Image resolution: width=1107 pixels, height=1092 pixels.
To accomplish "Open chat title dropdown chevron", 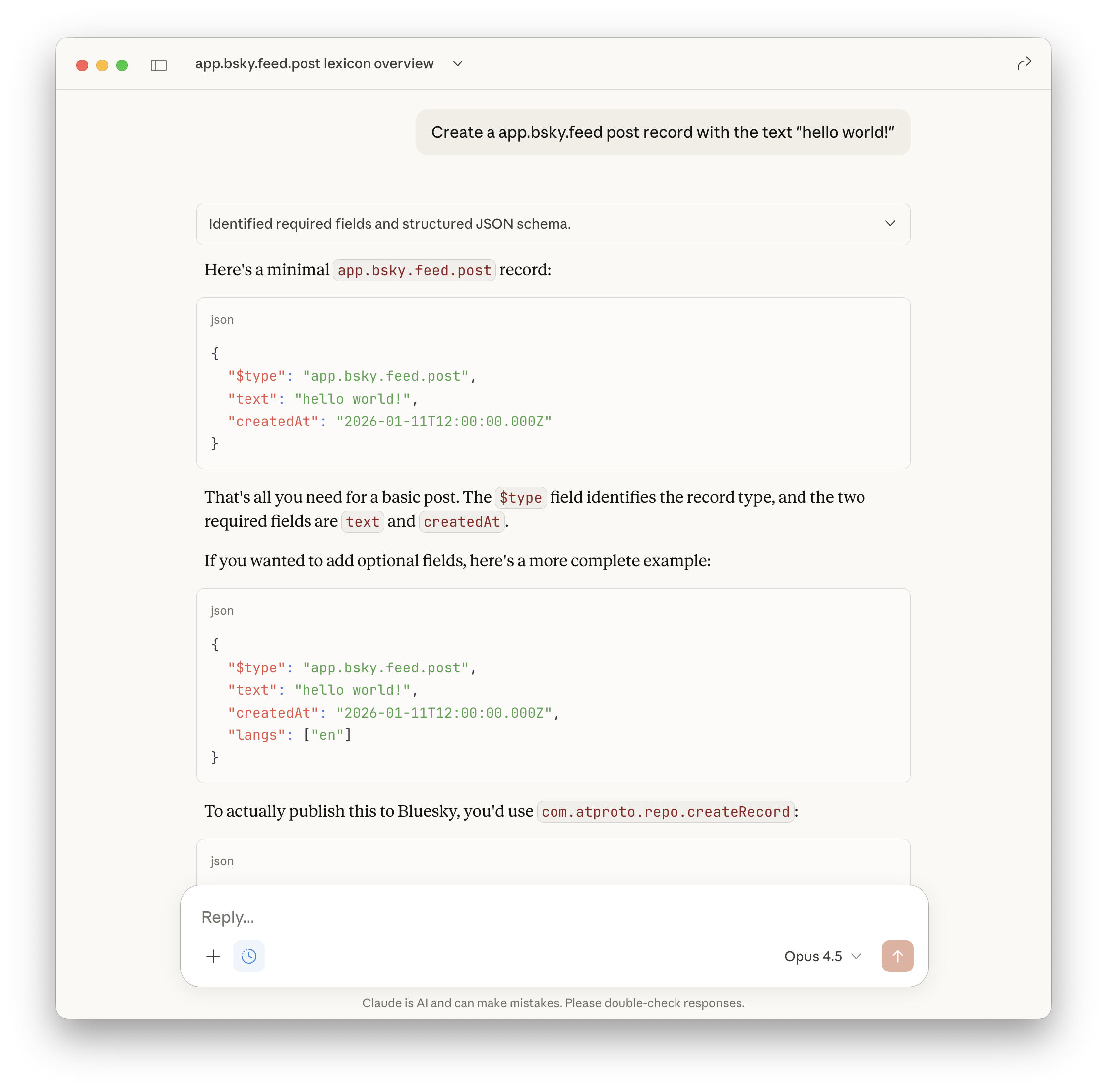I will tap(457, 63).
